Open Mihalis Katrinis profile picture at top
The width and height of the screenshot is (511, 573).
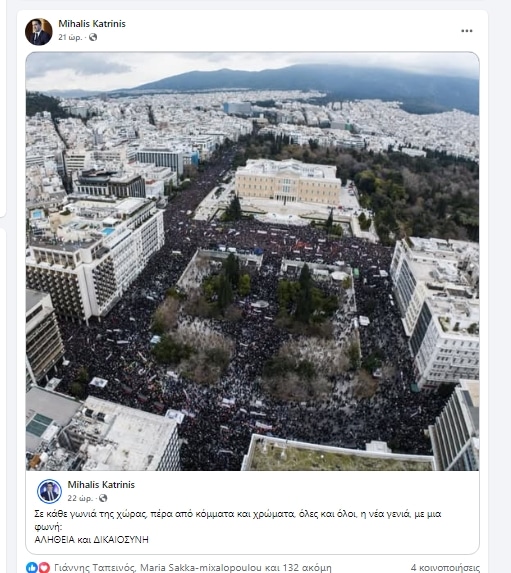(x=39, y=32)
